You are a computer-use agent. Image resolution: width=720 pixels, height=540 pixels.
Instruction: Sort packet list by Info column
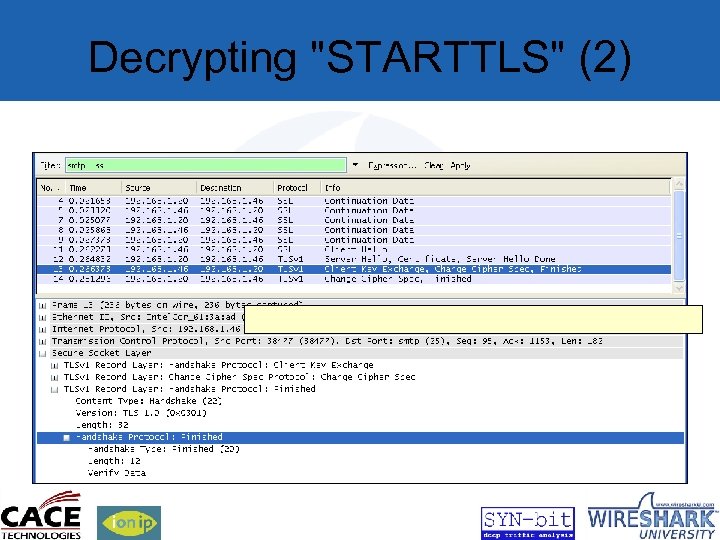495,188
